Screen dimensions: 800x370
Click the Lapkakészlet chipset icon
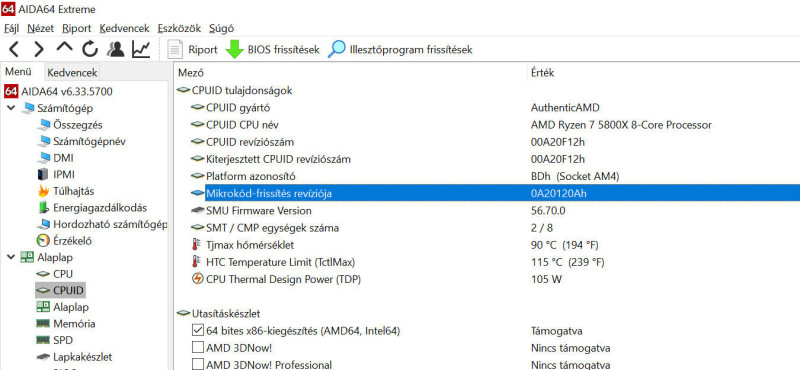43,357
